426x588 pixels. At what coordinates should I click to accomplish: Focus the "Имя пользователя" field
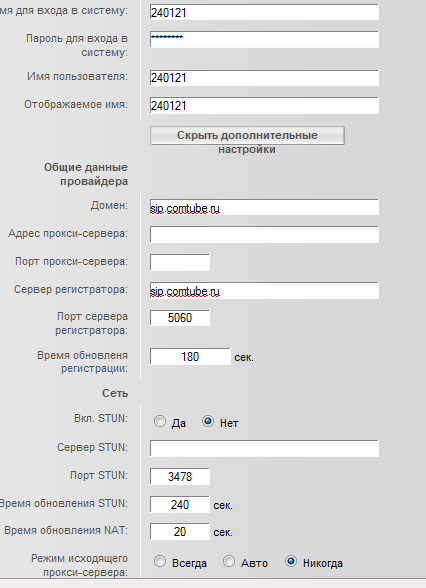coord(264,78)
